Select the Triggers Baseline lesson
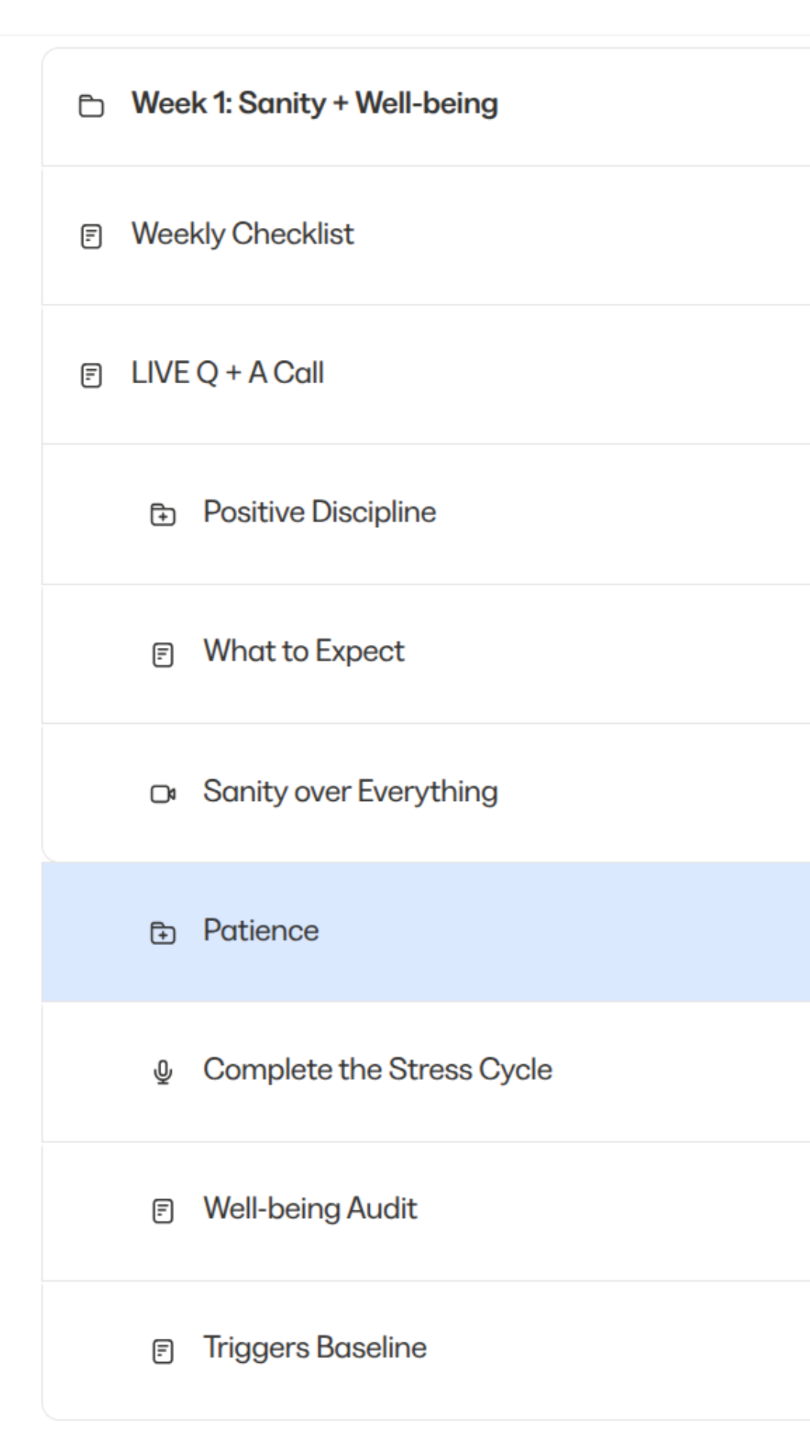 315,1347
